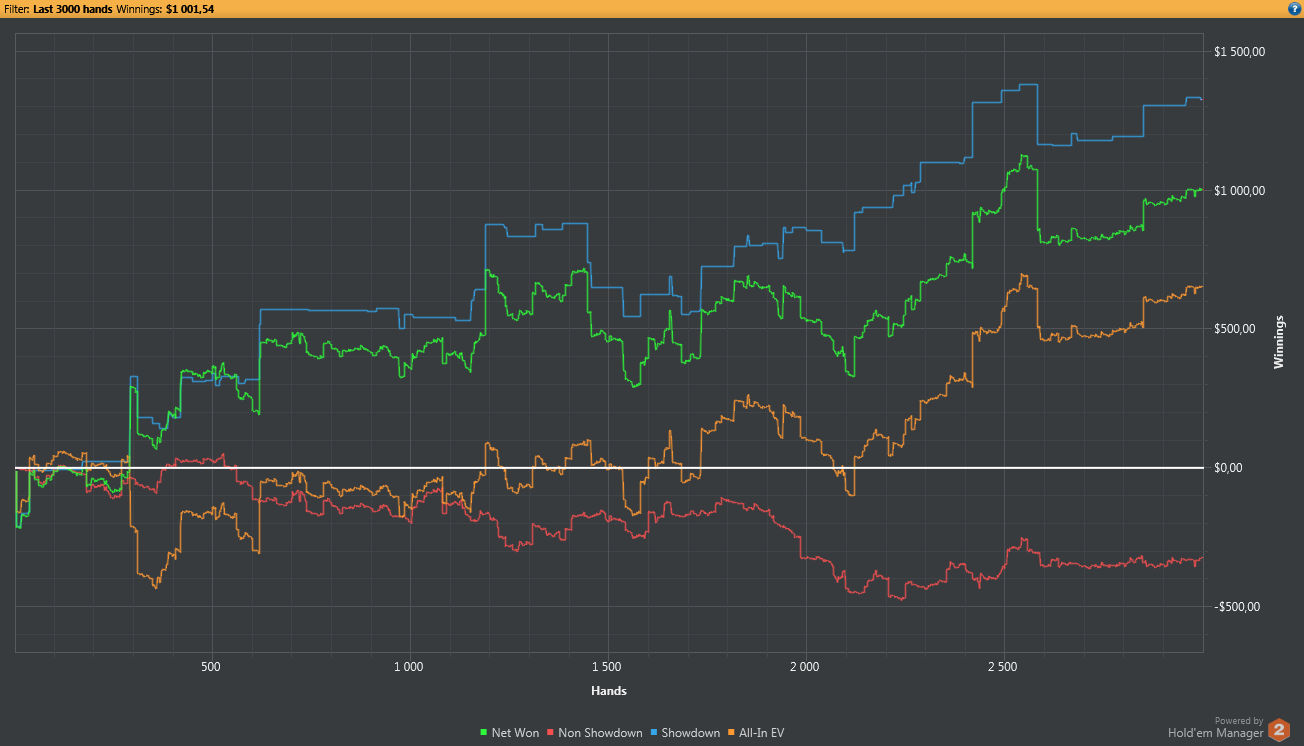This screenshot has height=746, width=1304.
Task: Click the "Hold'em Manager" brand text
Action: click(x=1215, y=733)
